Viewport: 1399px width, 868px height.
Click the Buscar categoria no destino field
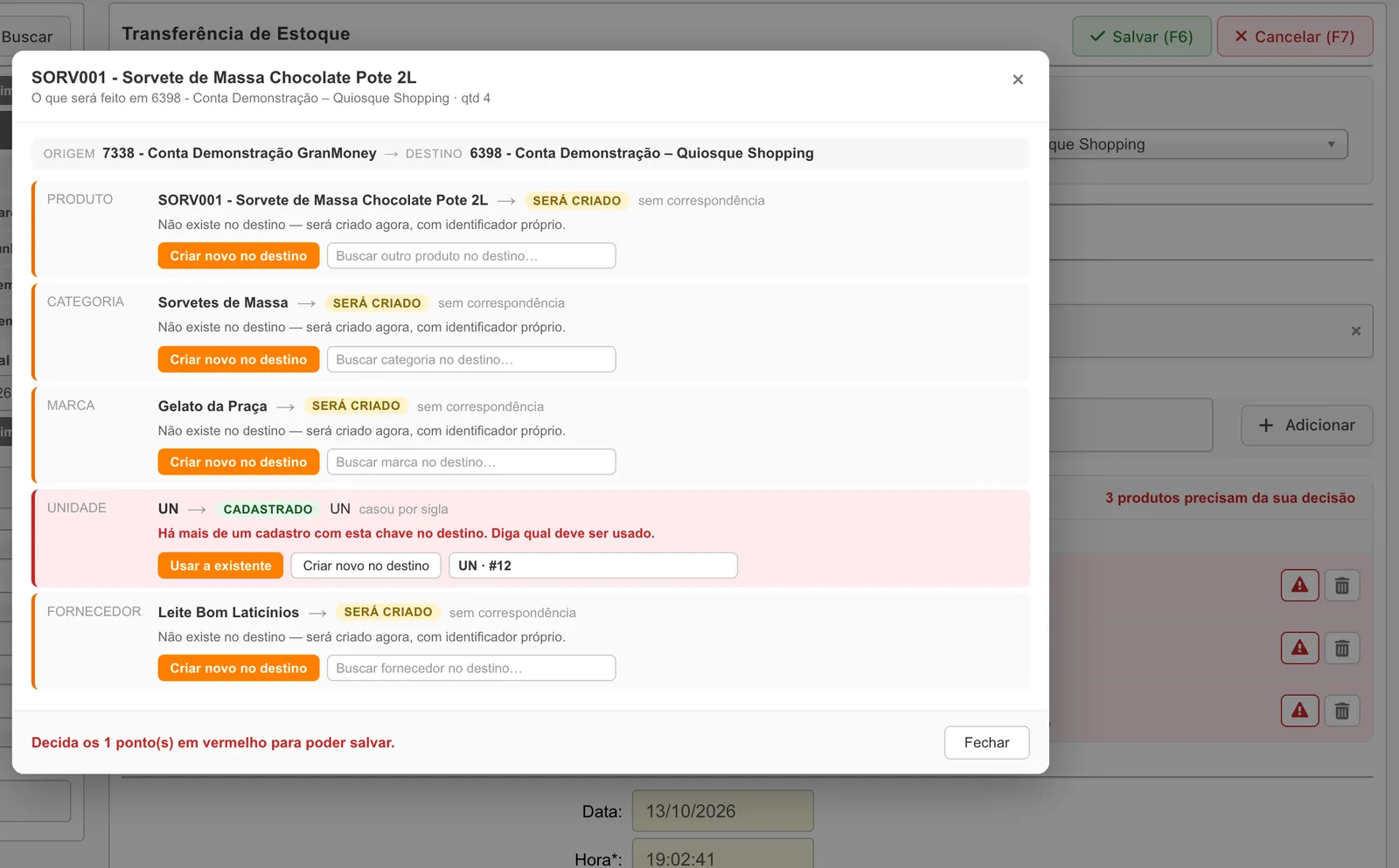point(471,359)
